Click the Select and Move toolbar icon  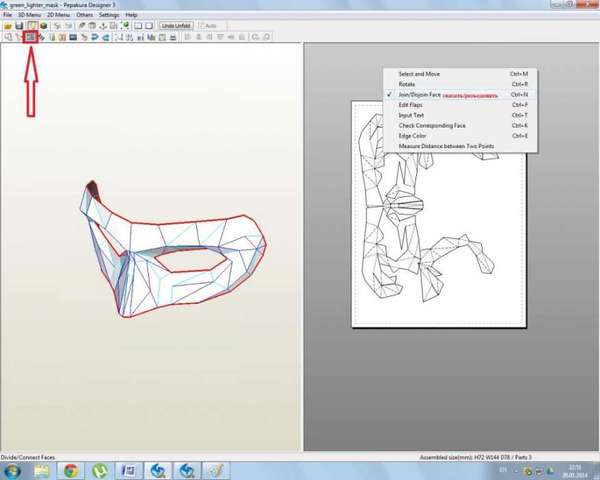8,37
